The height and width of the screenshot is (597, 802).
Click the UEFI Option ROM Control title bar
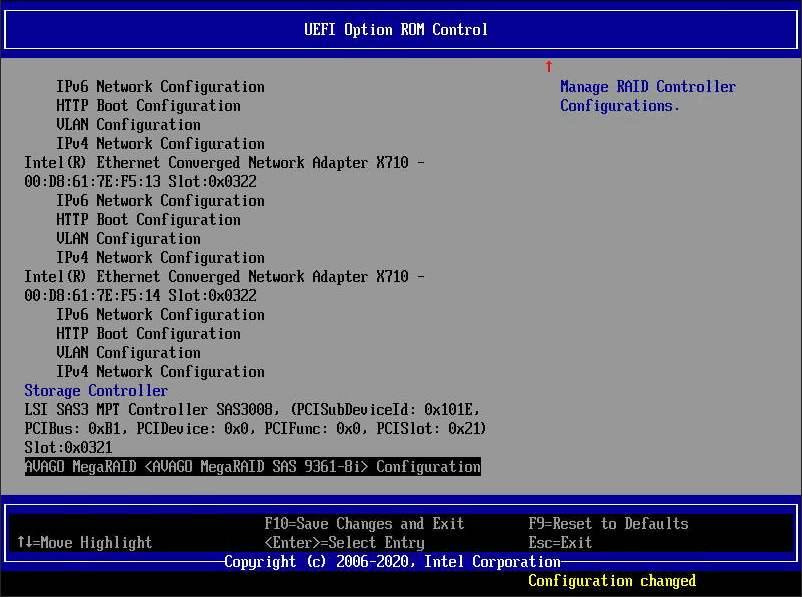[x=400, y=29]
